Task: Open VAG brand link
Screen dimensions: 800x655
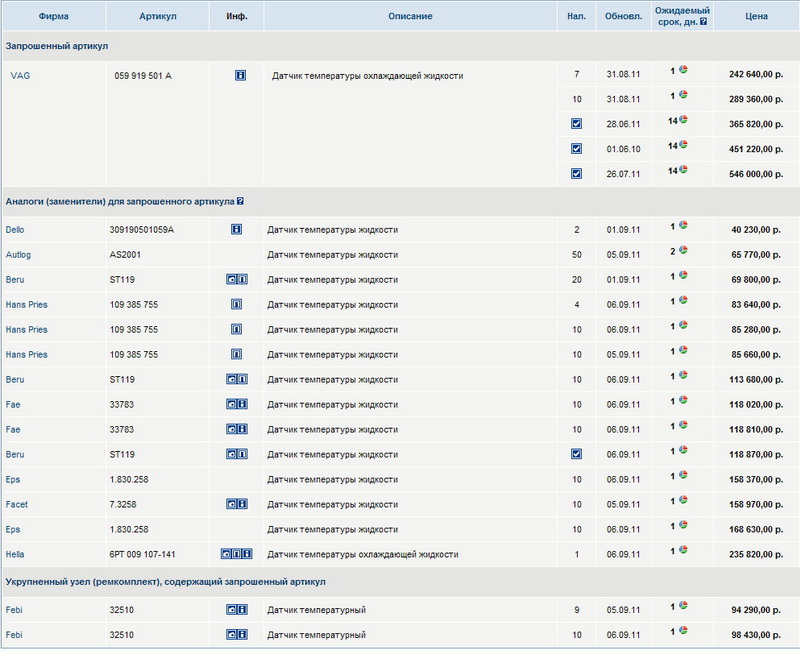Action: point(20,75)
